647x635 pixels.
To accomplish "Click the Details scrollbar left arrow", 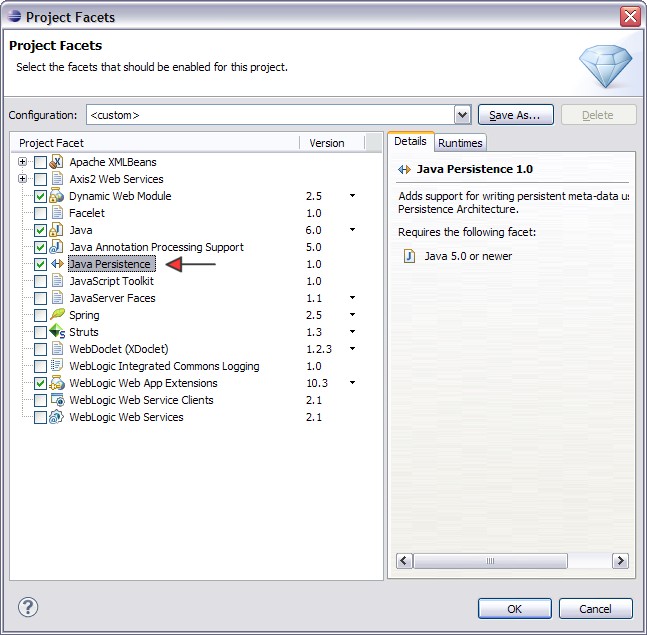I will click(404, 561).
